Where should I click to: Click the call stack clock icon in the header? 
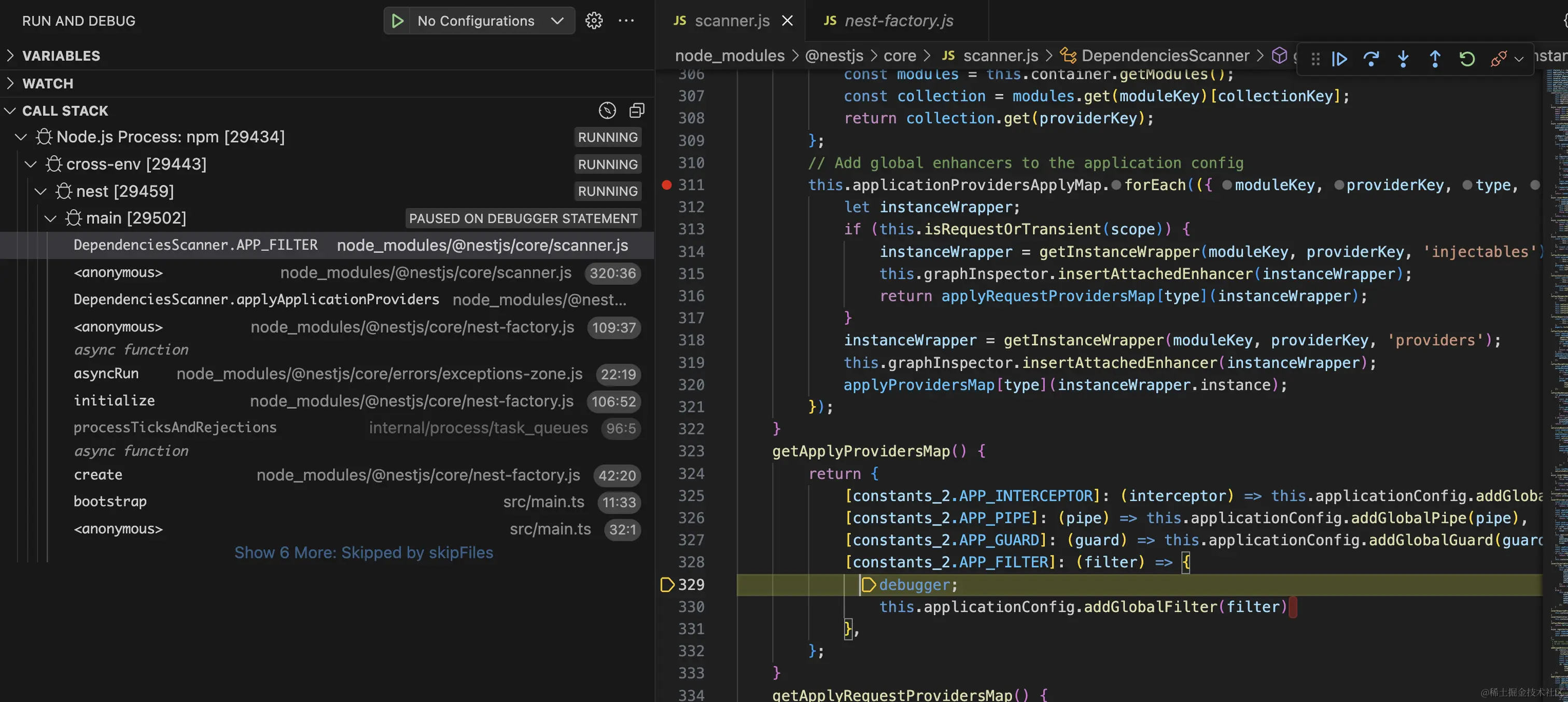(607, 110)
